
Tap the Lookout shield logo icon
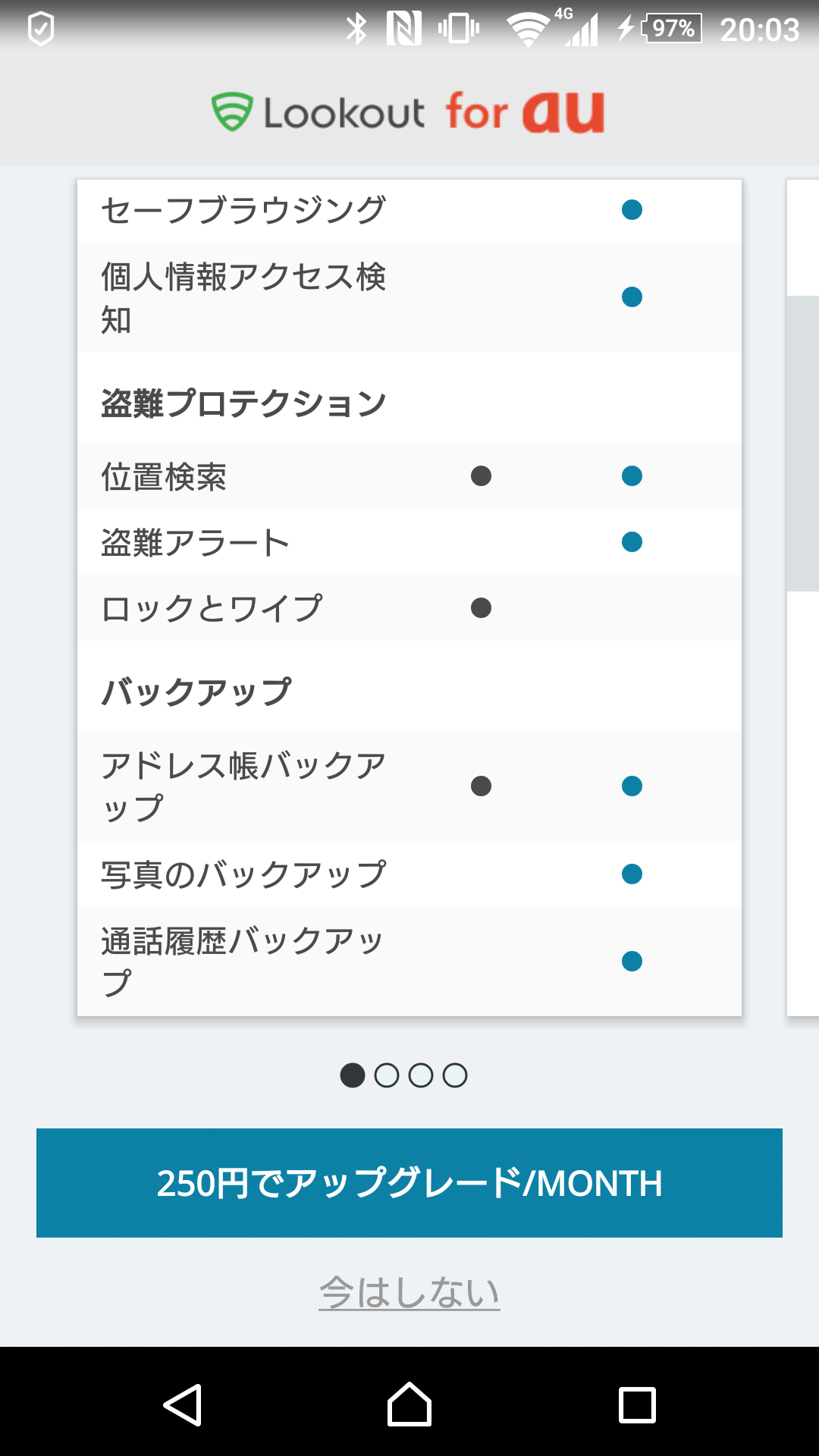pyautogui.click(x=231, y=112)
